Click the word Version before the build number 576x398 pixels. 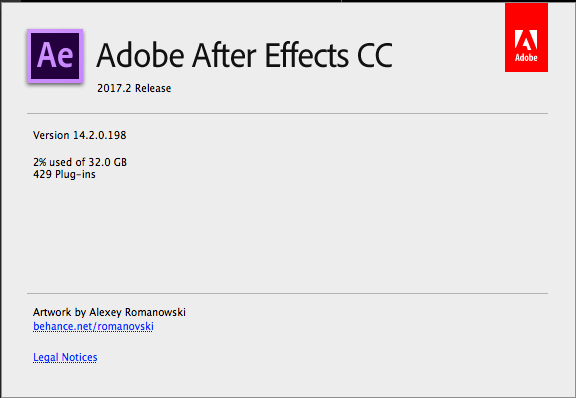51,135
